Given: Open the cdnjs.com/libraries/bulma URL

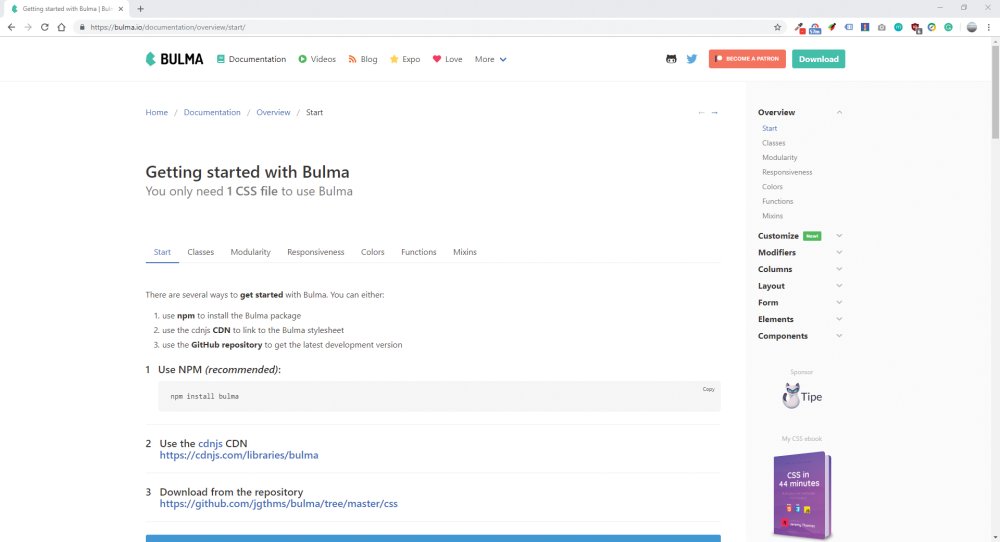Looking at the screenshot, I should pos(239,455).
